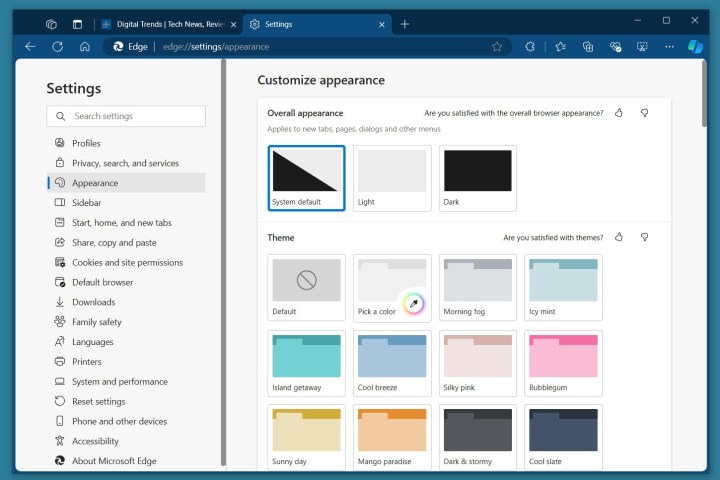This screenshot has height=480, width=720.
Task: Click the browser refresh button
Action: pyautogui.click(x=57, y=46)
